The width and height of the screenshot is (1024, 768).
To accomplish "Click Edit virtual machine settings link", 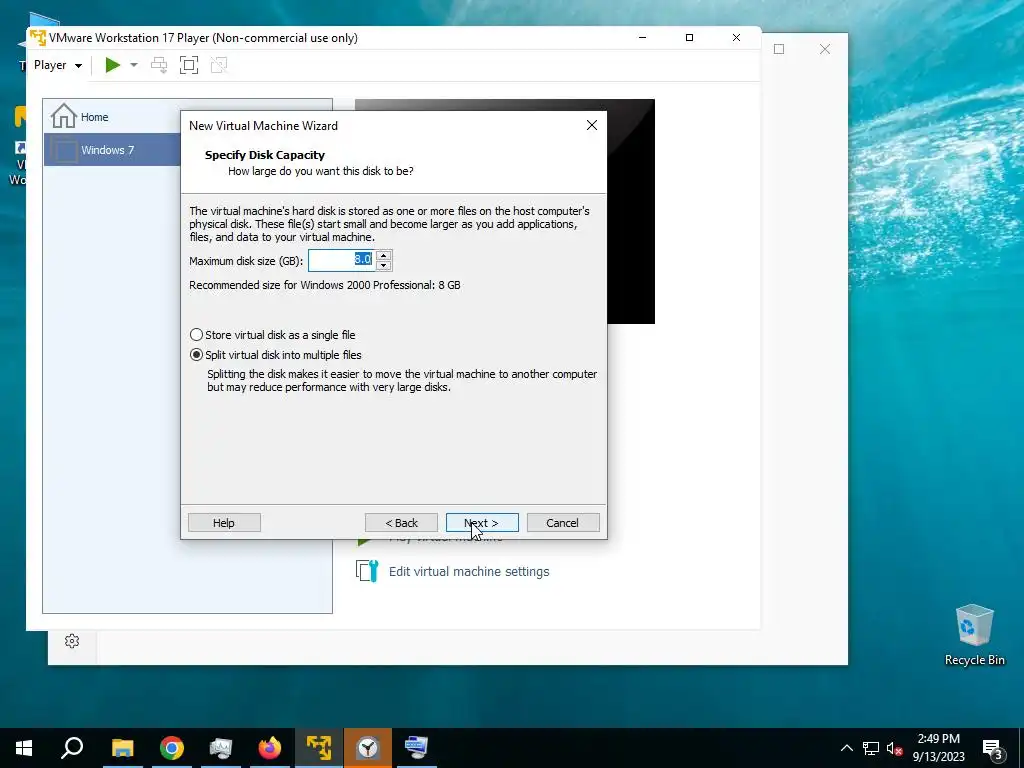I will [469, 571].
